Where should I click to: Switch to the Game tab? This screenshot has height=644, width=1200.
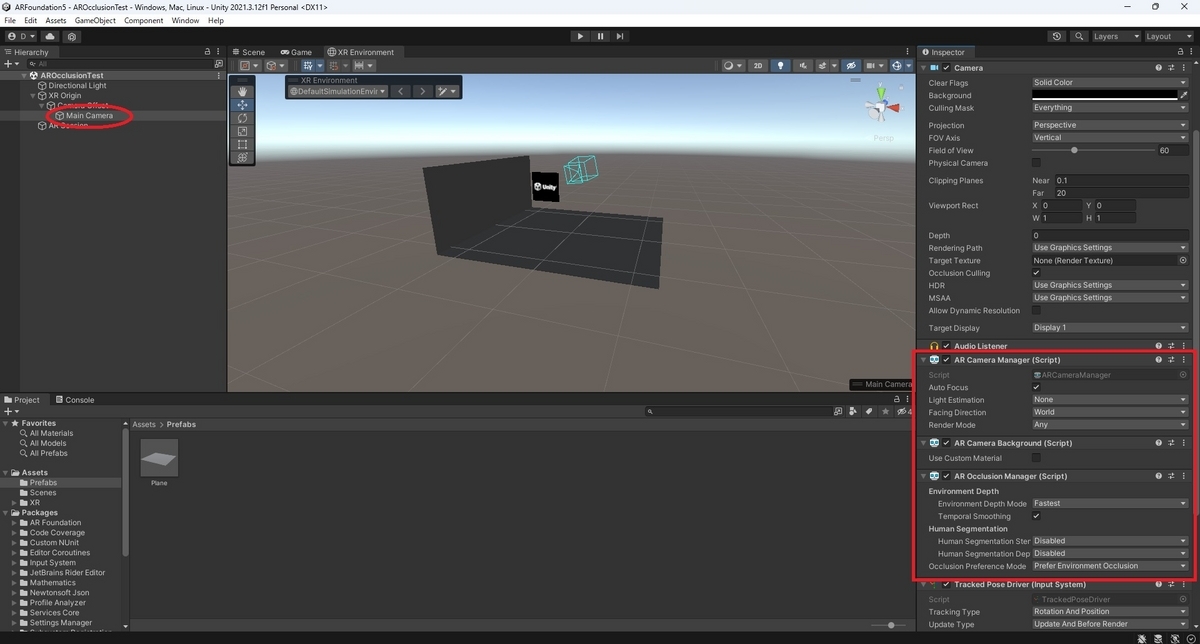(295, 52)
